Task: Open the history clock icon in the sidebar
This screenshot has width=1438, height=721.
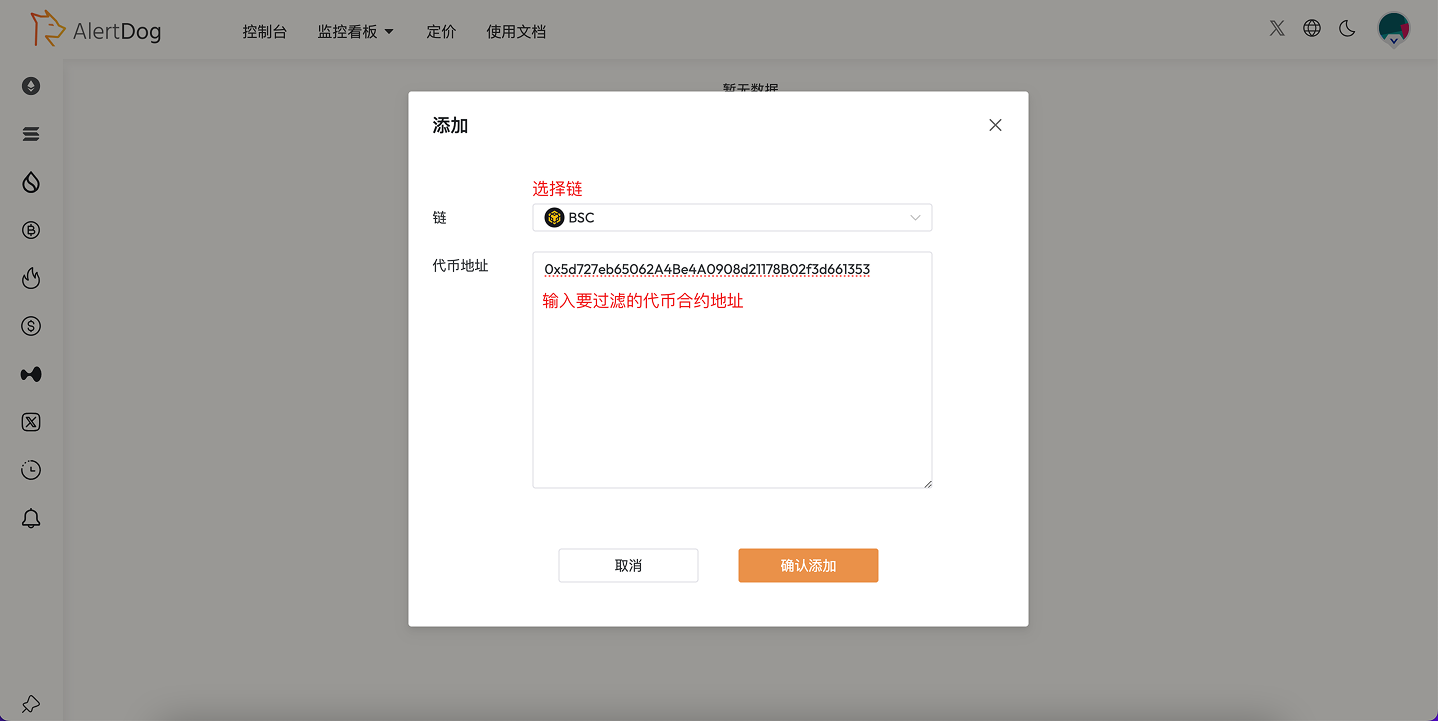Action: (30, 470)
